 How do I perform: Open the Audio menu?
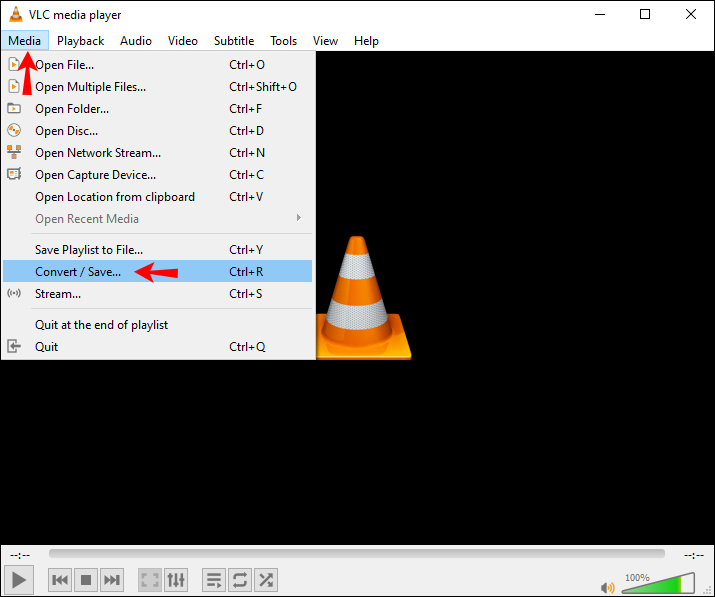coord(136,41)
